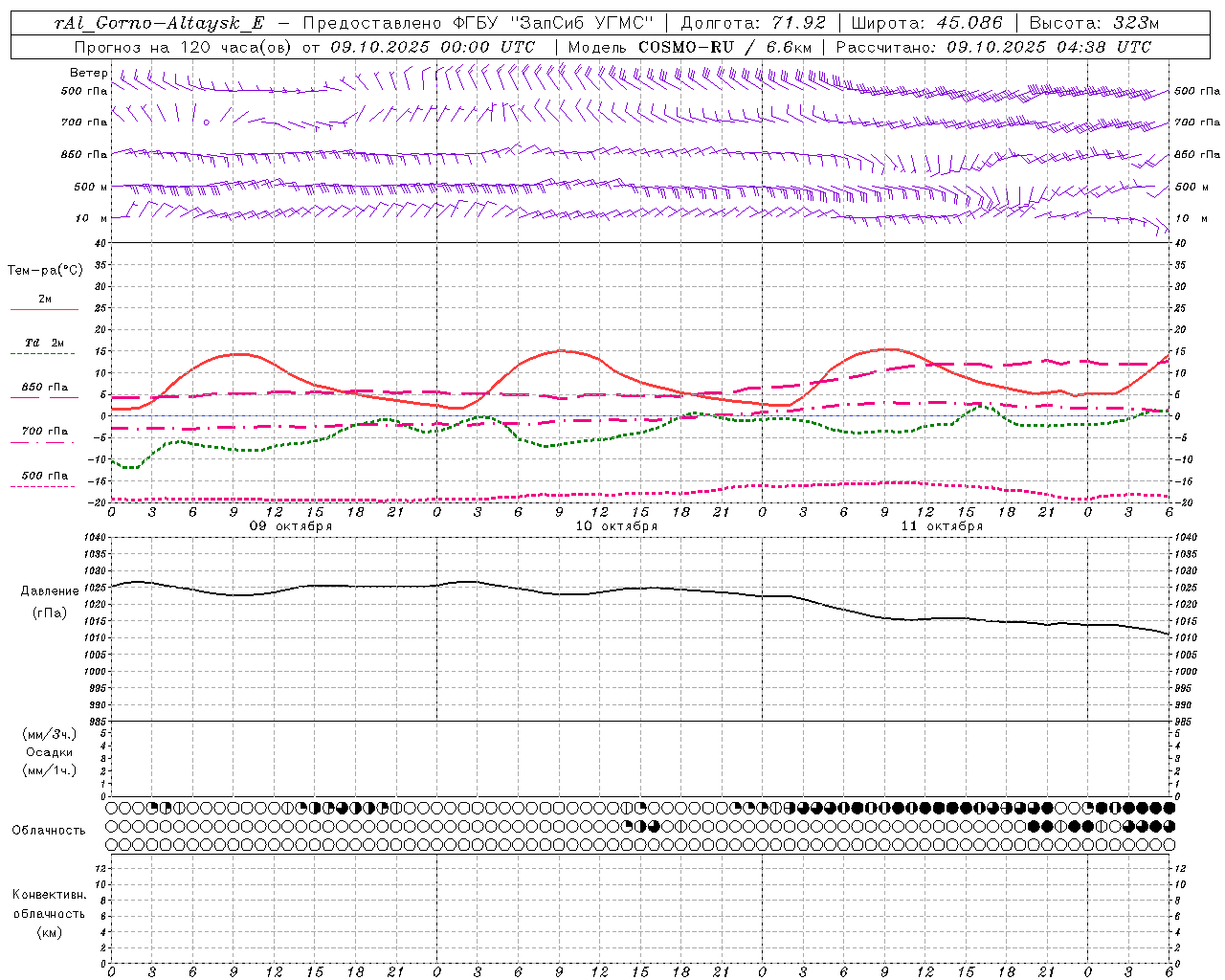Click the 500 м wind level label on the left

[x=91, y=187]
